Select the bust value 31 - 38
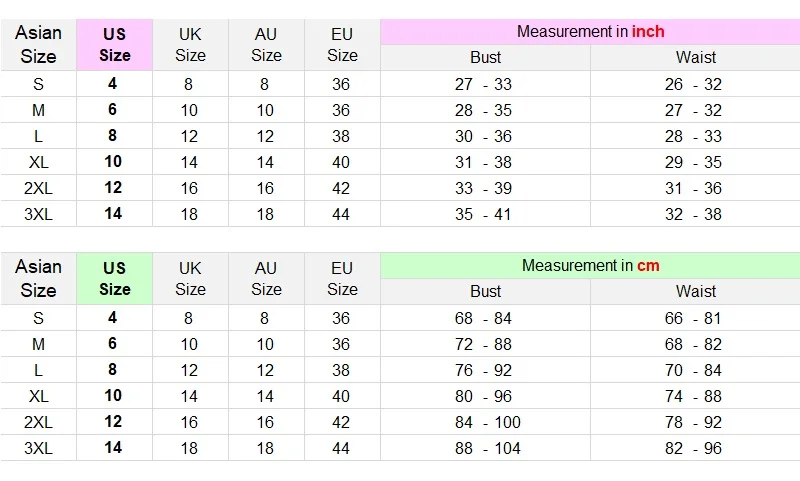Viewport: 800px width, 481px height. coord(485,162)
